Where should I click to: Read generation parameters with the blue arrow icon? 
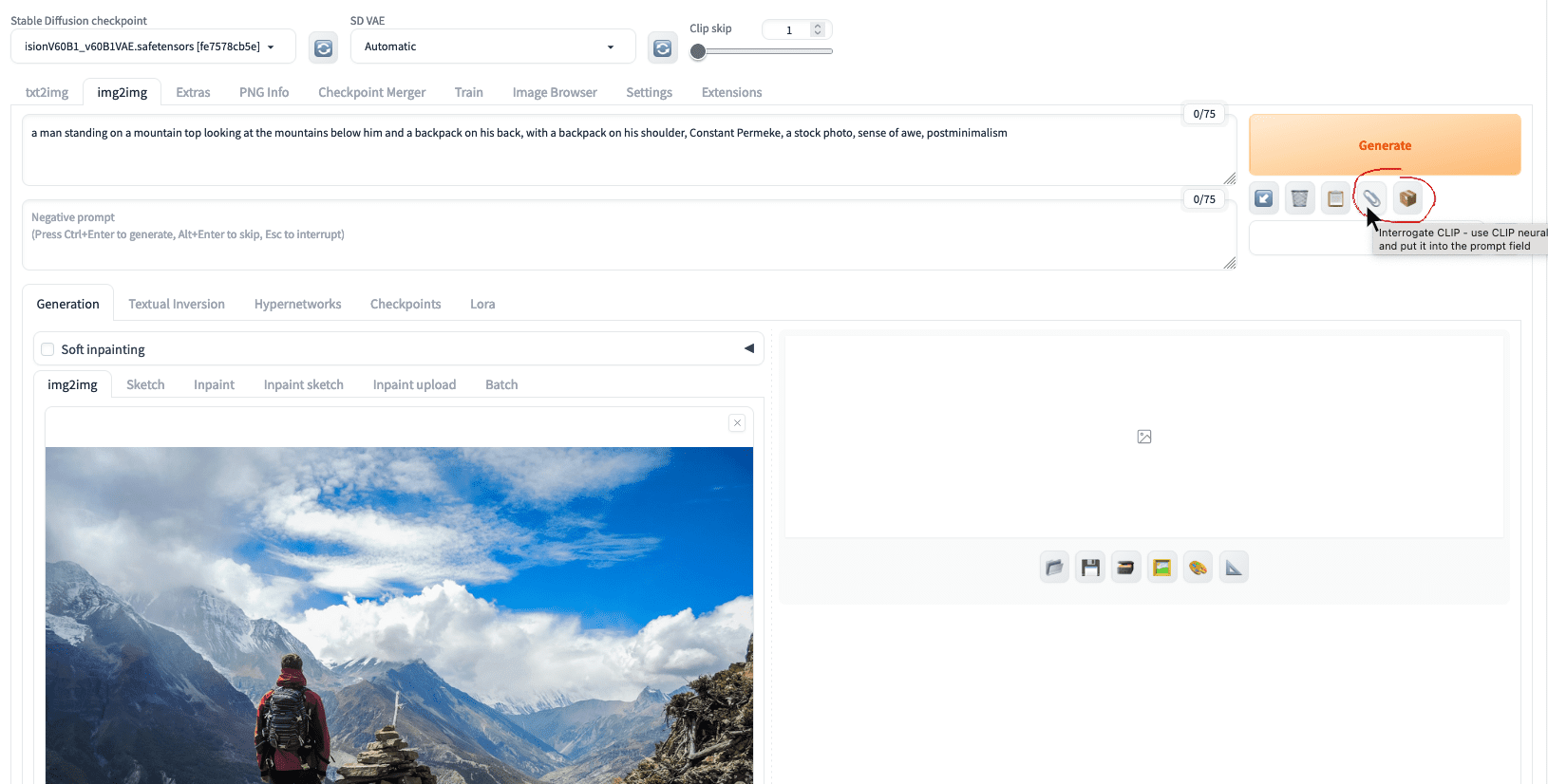point(1264,198)
